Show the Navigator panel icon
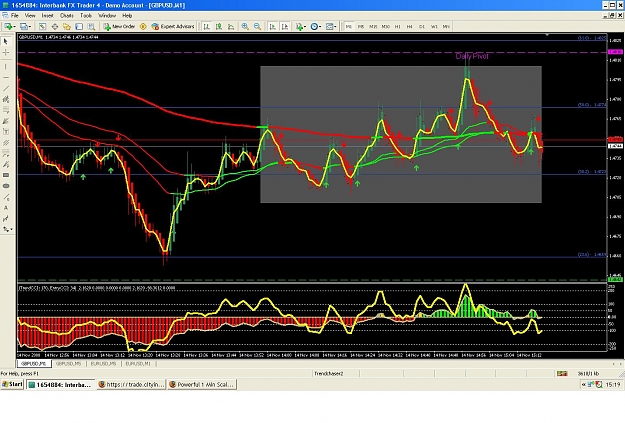The image size is (625, 423). (67, 26)
